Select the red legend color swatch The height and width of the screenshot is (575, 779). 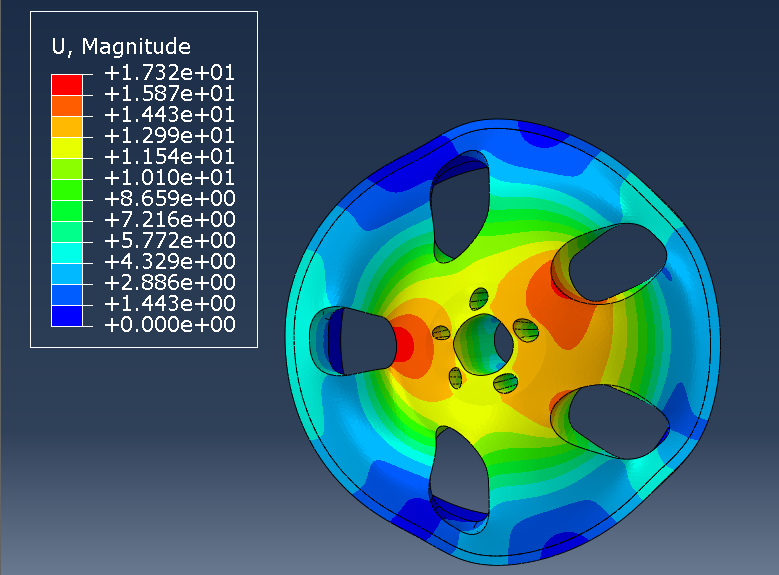click(67, 85)
